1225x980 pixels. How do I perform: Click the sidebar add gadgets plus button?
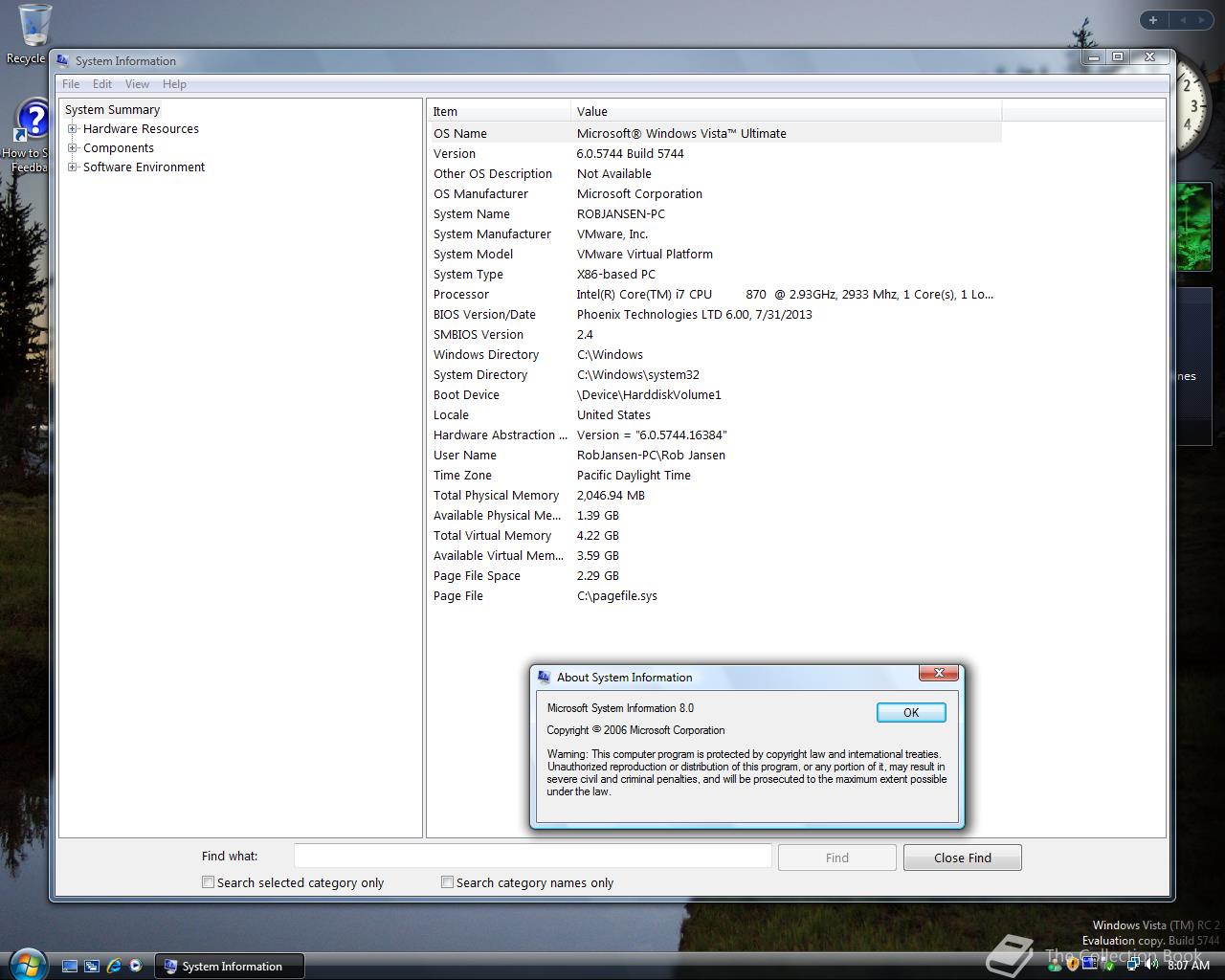[1153, 19]
